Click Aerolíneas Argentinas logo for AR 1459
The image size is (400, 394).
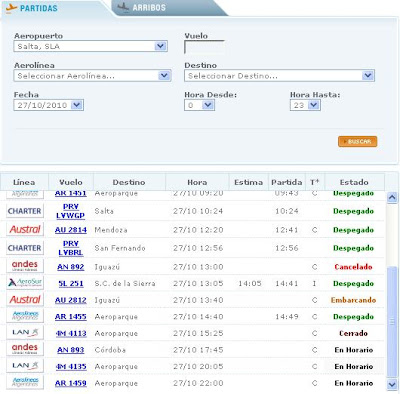coord(25,382)
